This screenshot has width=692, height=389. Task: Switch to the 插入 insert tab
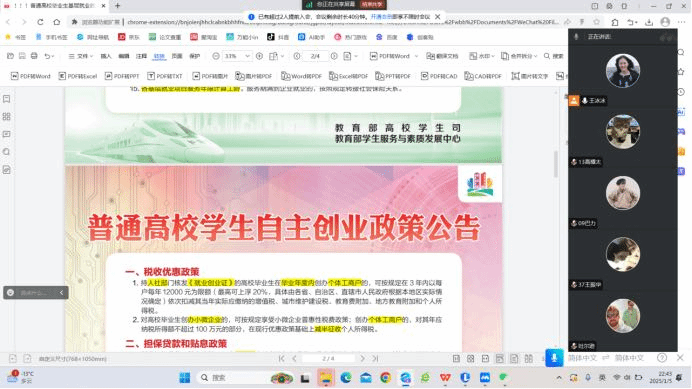106,56
